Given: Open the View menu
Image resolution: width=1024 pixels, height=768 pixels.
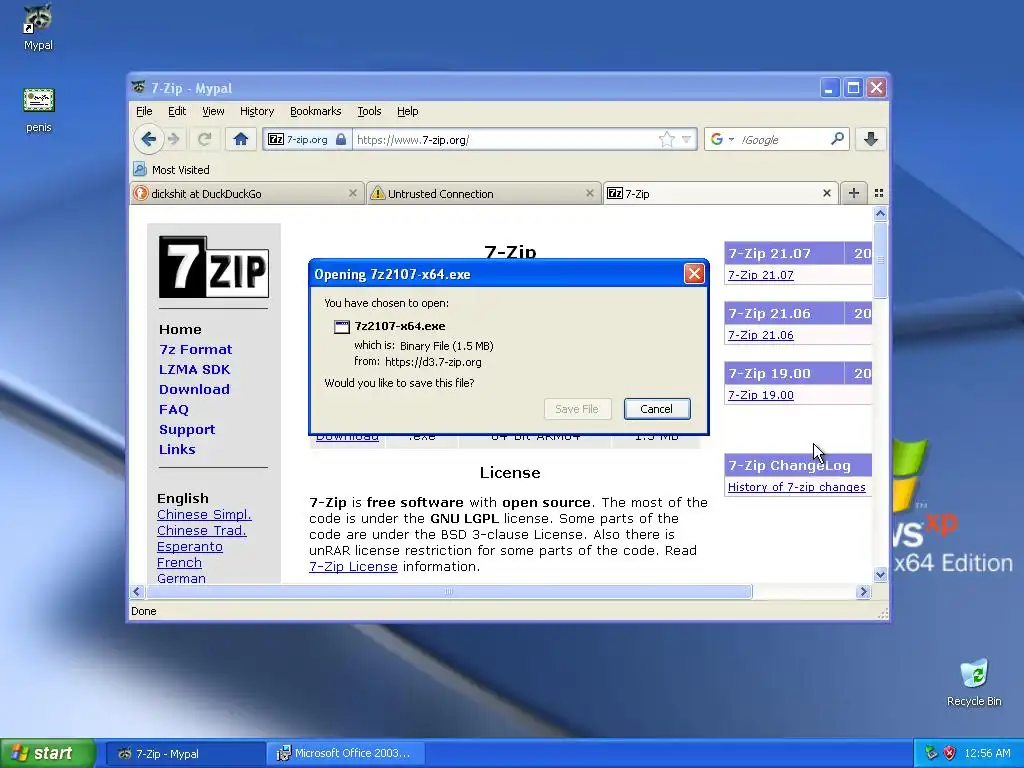Looking at the screenshot, I should point(213,111).
